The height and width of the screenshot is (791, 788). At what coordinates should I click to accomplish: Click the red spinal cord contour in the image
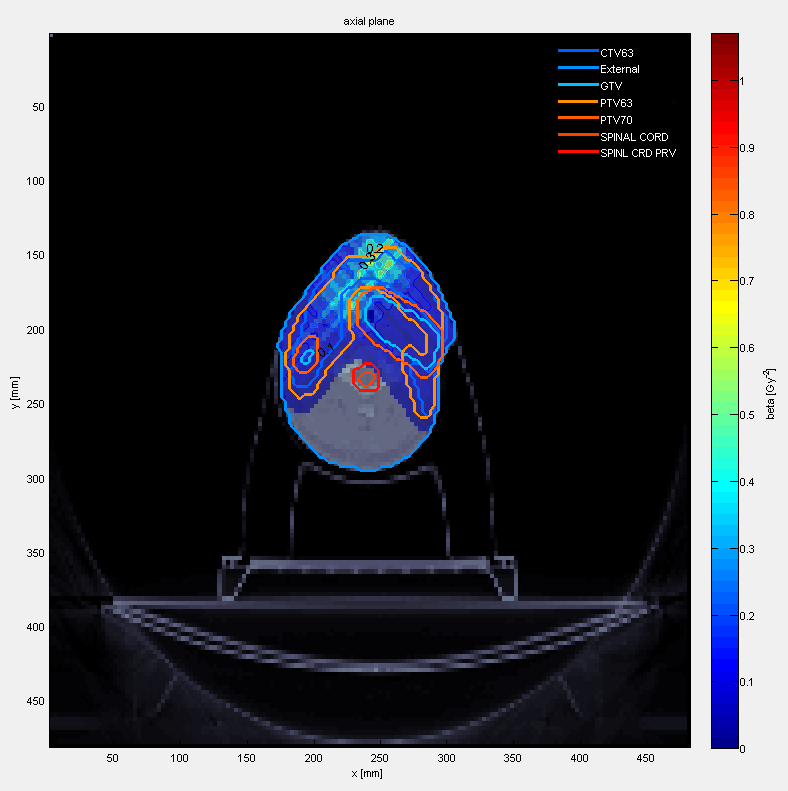(x=367, y=377)
